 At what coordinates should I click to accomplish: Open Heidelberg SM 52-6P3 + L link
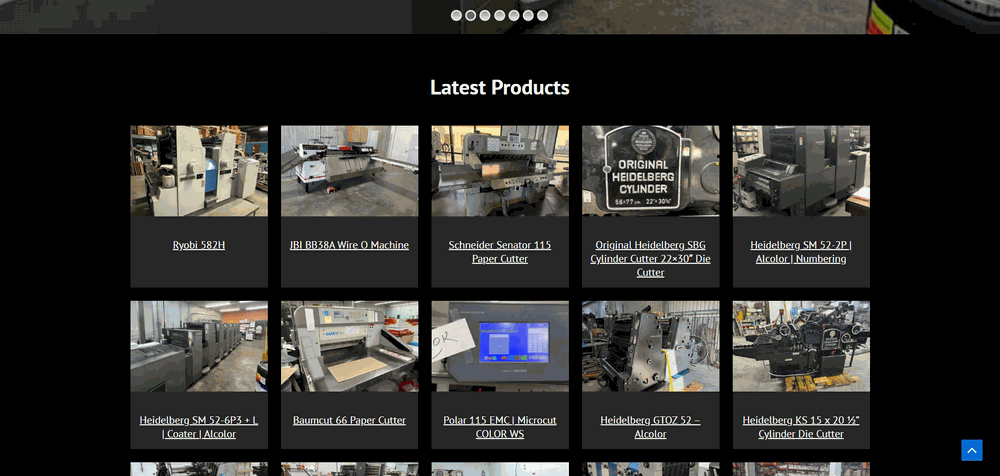click(x=198, y=427)
